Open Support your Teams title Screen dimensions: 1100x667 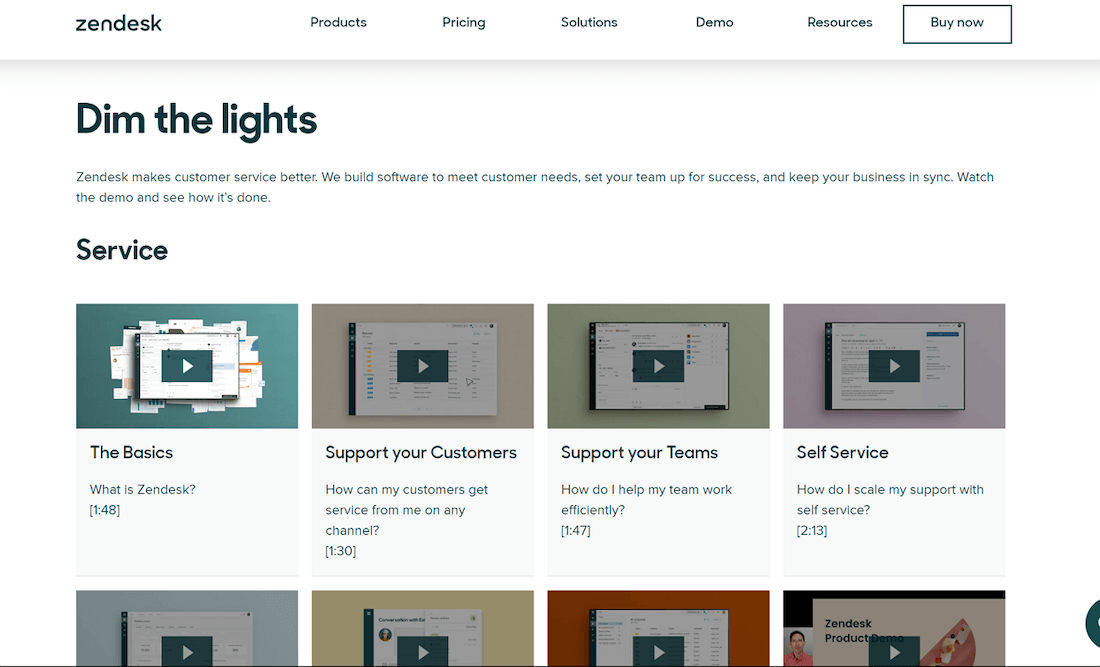pos(639,453)
